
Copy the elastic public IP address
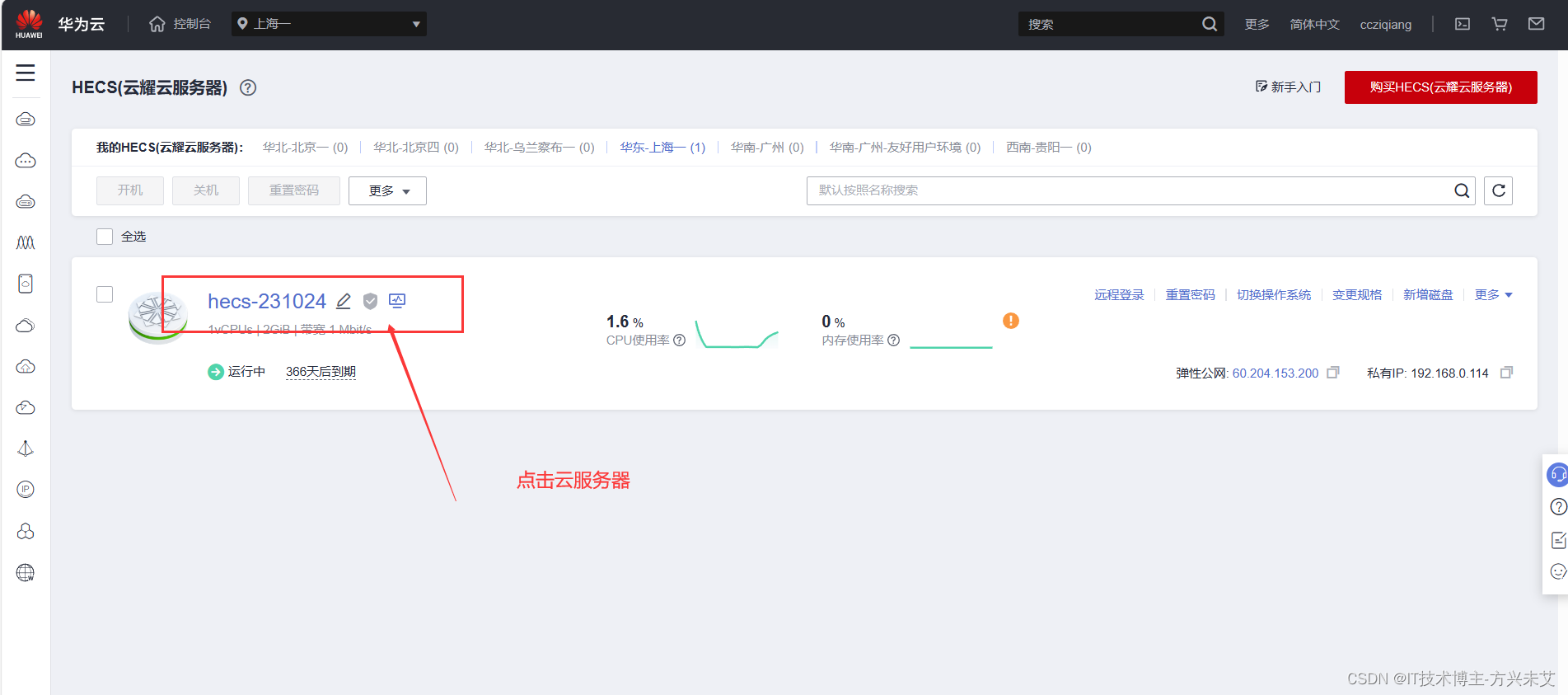(x=1333, y=373)
